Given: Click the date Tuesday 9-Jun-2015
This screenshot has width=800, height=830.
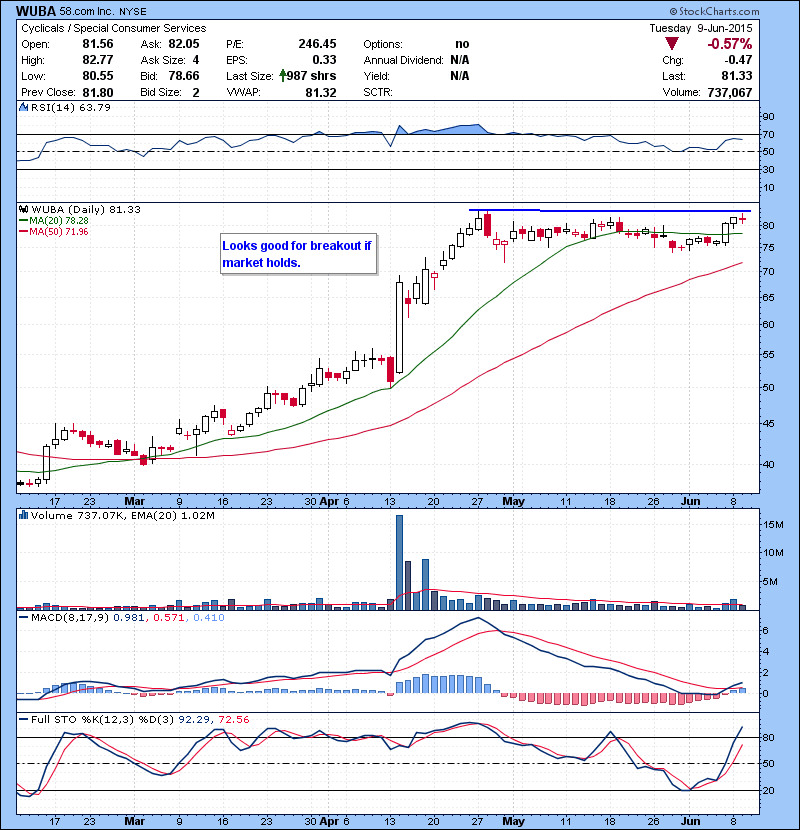Looking at the screenshot, I should tap(701, 28).
